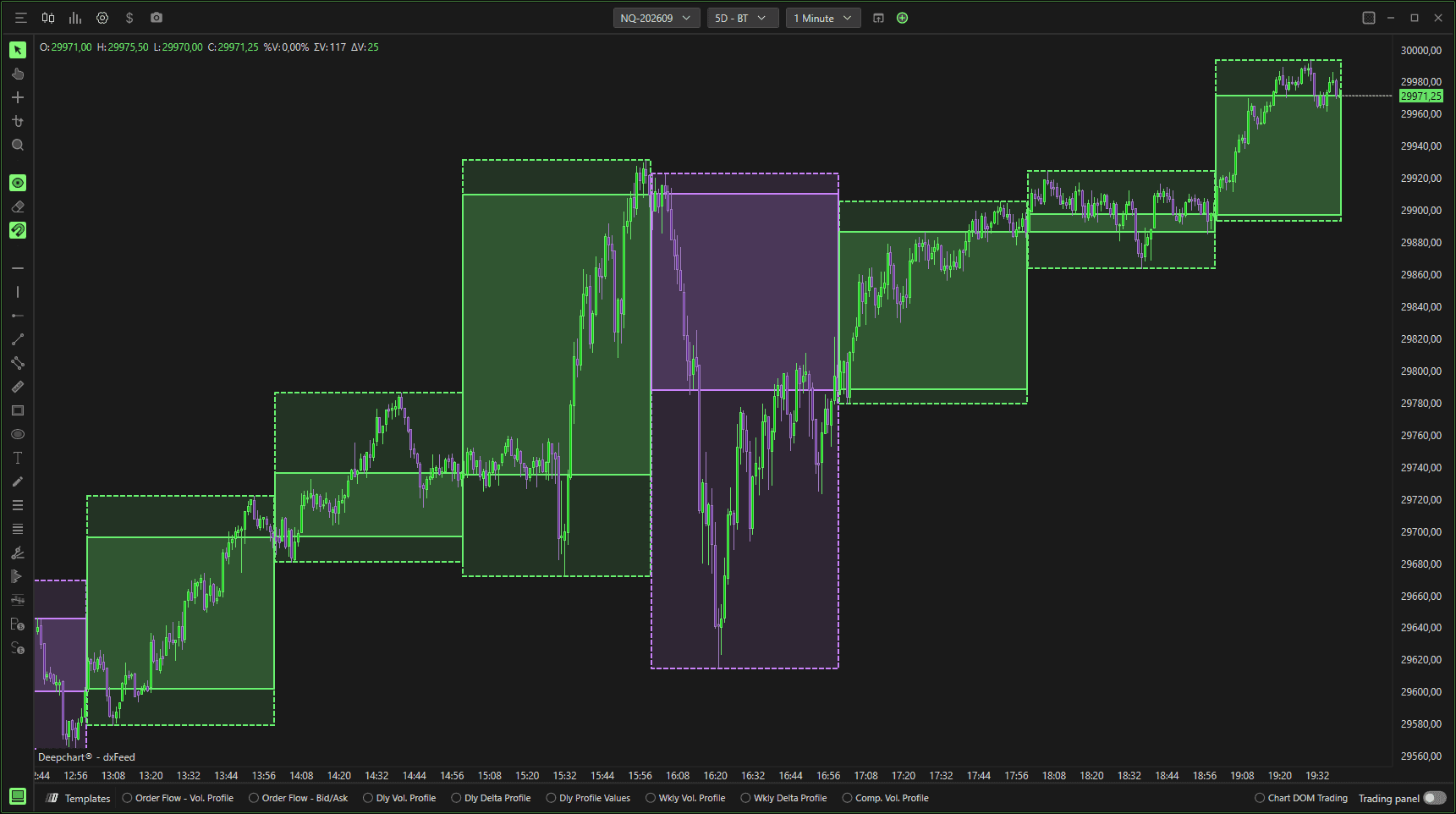Viewport: 1456px width, 814px height.
Task: Select the eraser tool
Action: pos(18,206)
